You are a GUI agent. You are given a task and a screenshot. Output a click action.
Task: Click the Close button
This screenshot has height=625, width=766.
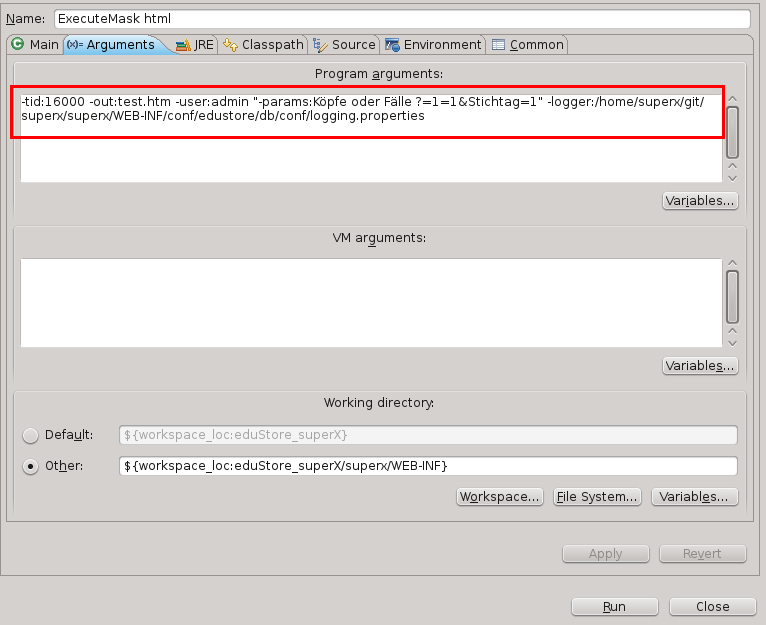712,606
